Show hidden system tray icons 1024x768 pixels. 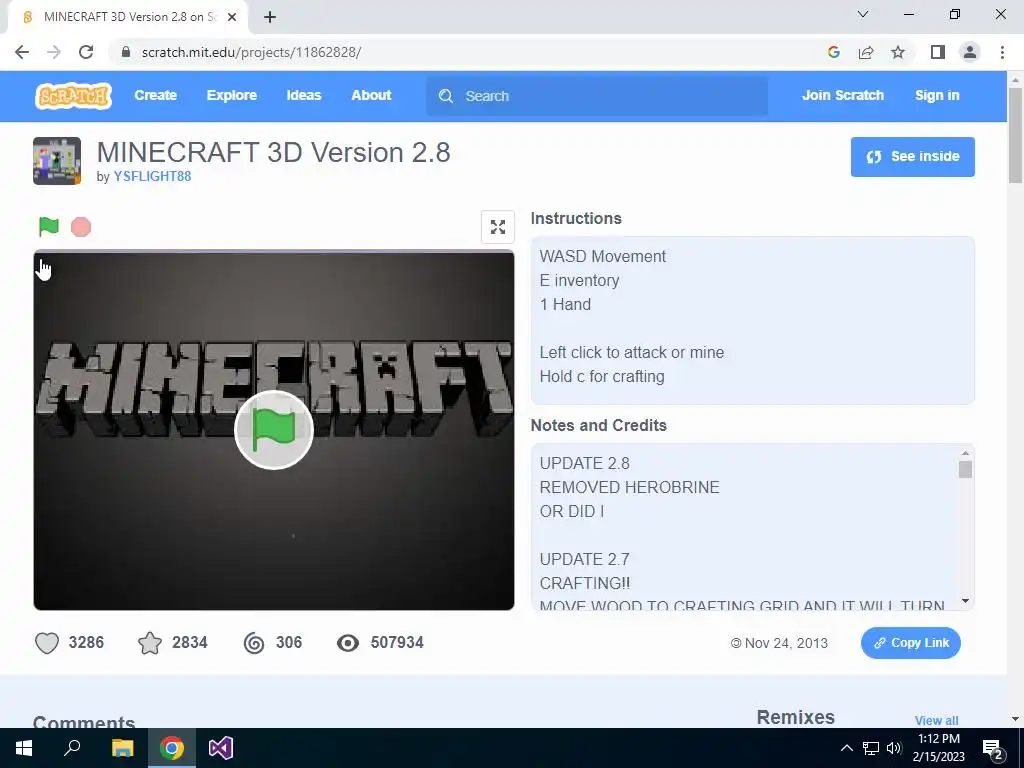pos(846,748)
